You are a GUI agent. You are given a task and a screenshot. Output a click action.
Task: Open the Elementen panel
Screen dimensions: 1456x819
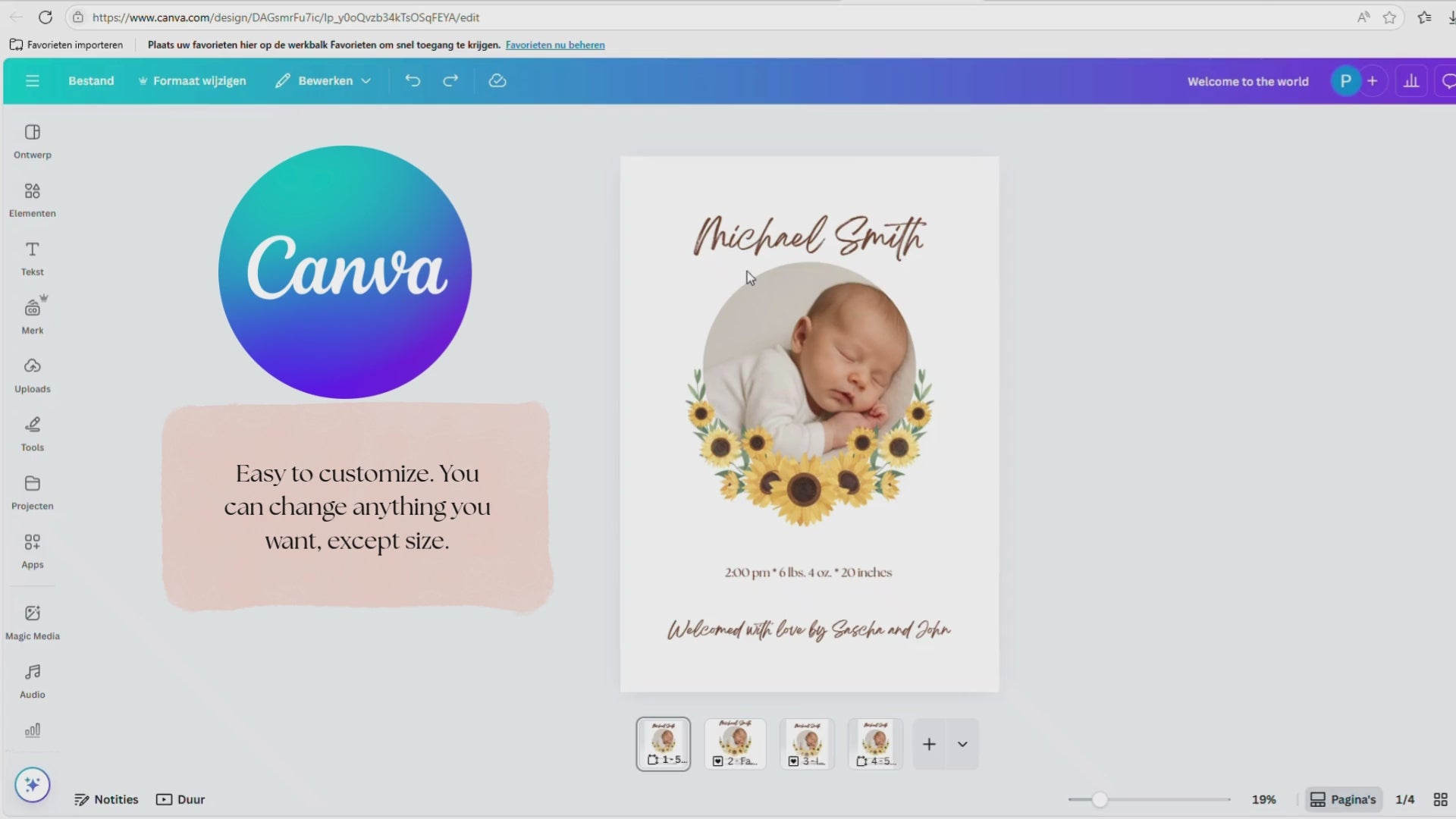tap(32, 199)
